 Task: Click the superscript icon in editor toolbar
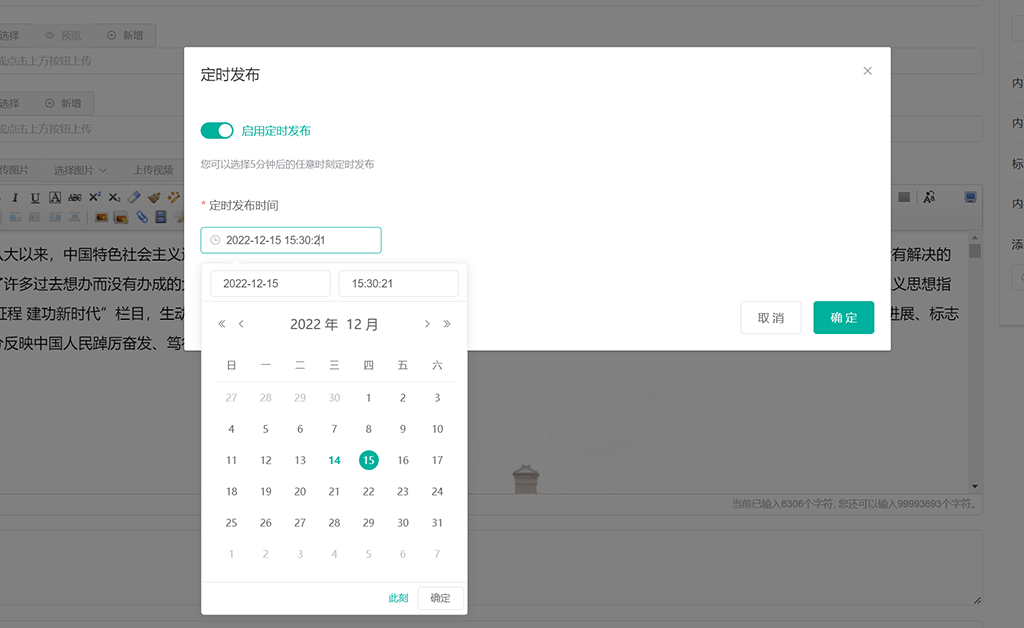[95, 197]
